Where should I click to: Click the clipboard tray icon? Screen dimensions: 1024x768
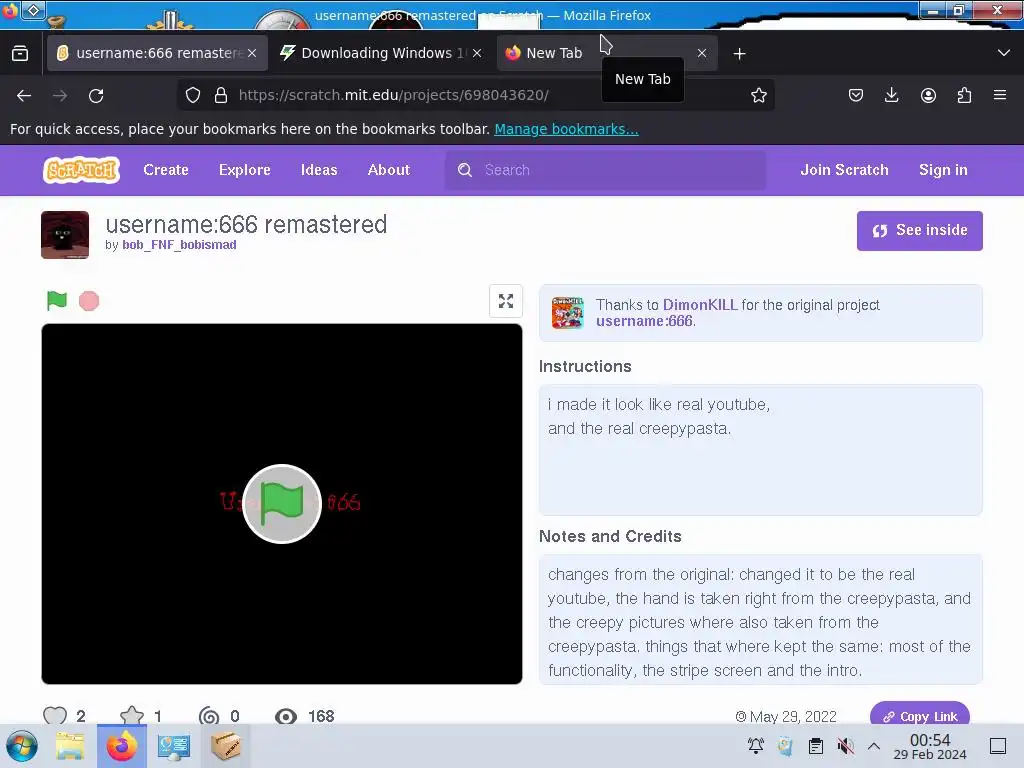pos(816,746)
